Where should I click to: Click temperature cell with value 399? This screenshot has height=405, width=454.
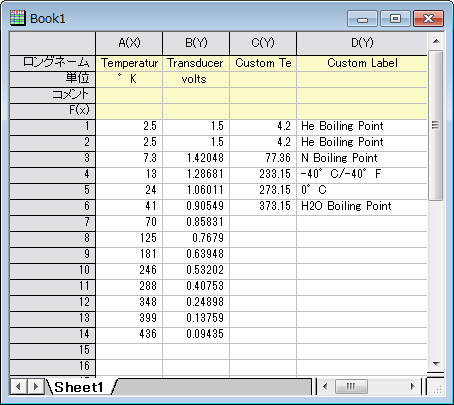pos(129,319)
